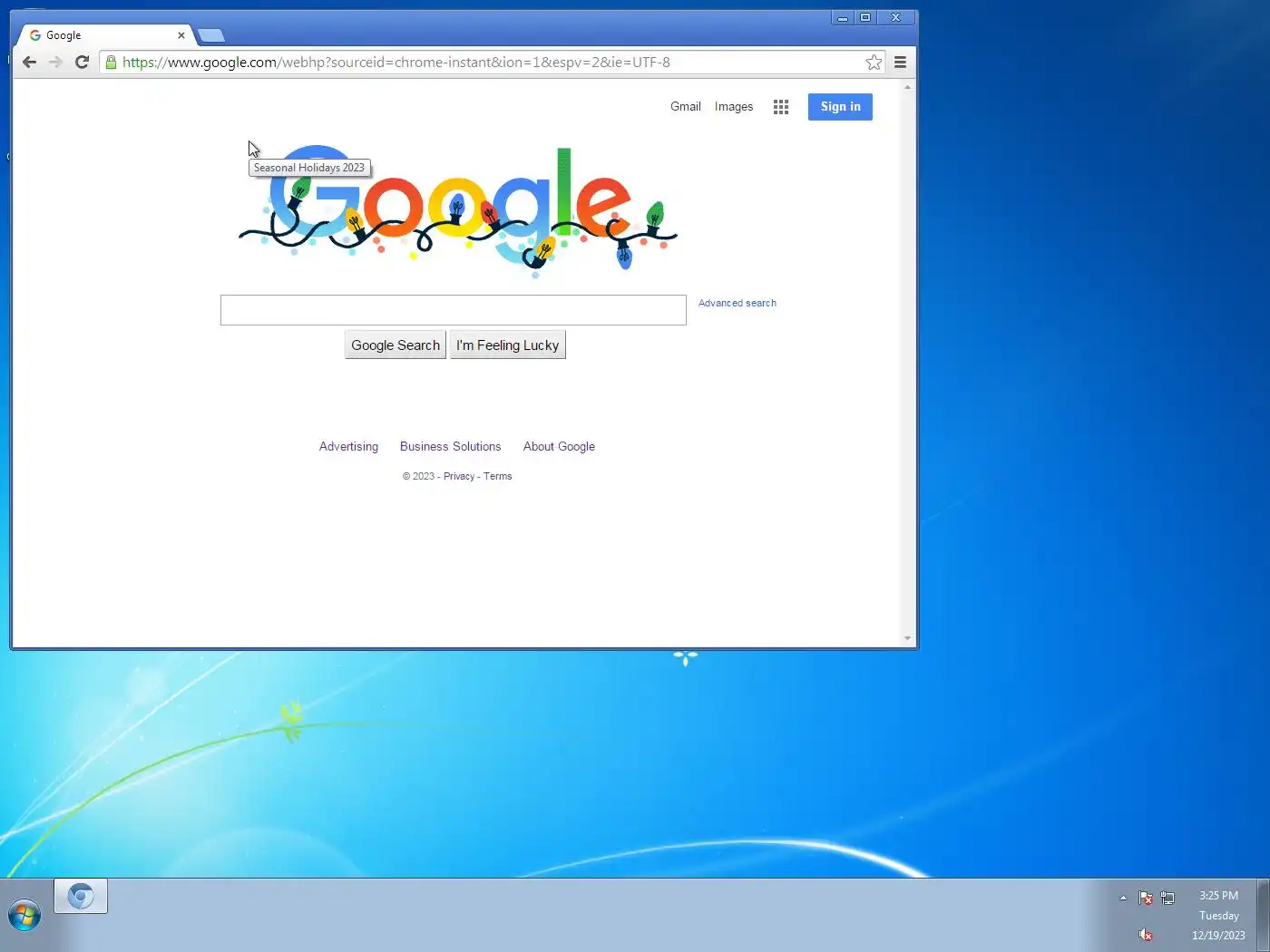Maximize the Chrome window
Screen dimensions: 1270x952
[865, 17]
